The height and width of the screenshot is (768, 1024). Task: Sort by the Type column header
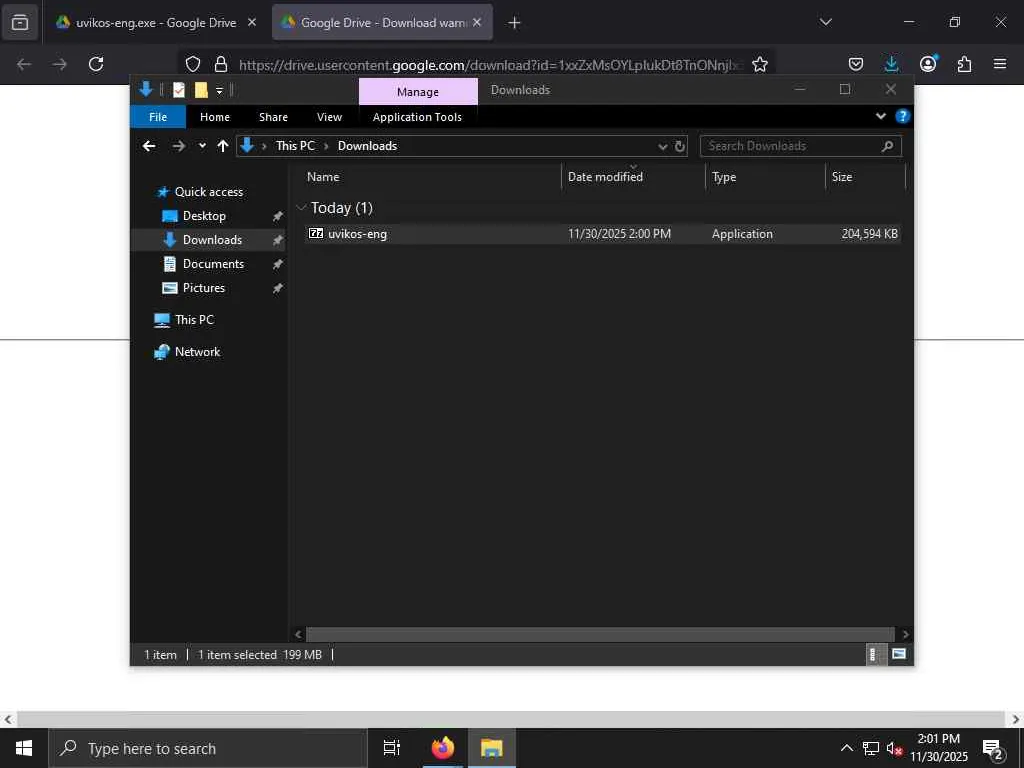(x=765, y=177)
